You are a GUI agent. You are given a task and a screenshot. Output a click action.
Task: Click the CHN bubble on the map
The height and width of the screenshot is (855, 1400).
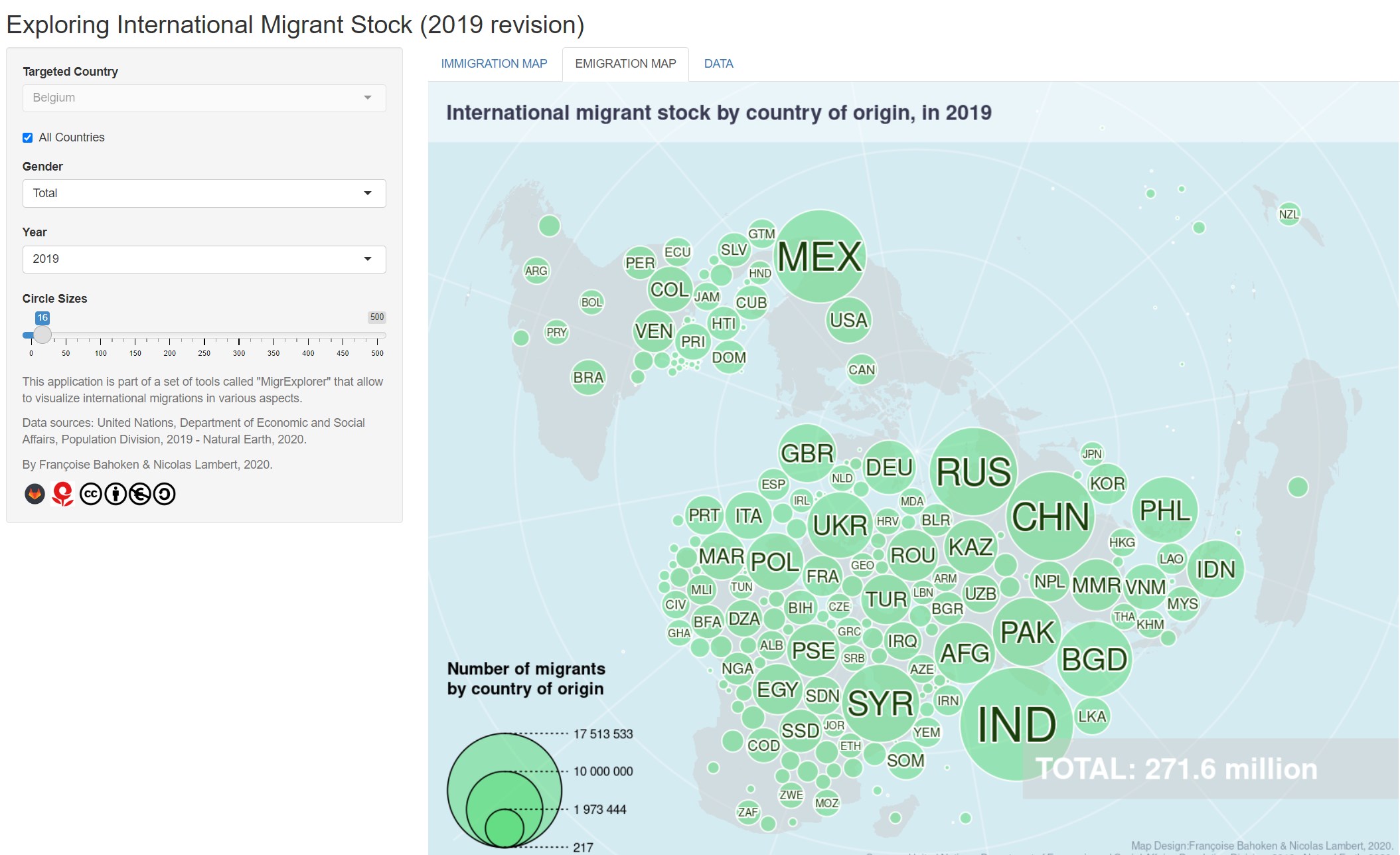pos(1050,516)
